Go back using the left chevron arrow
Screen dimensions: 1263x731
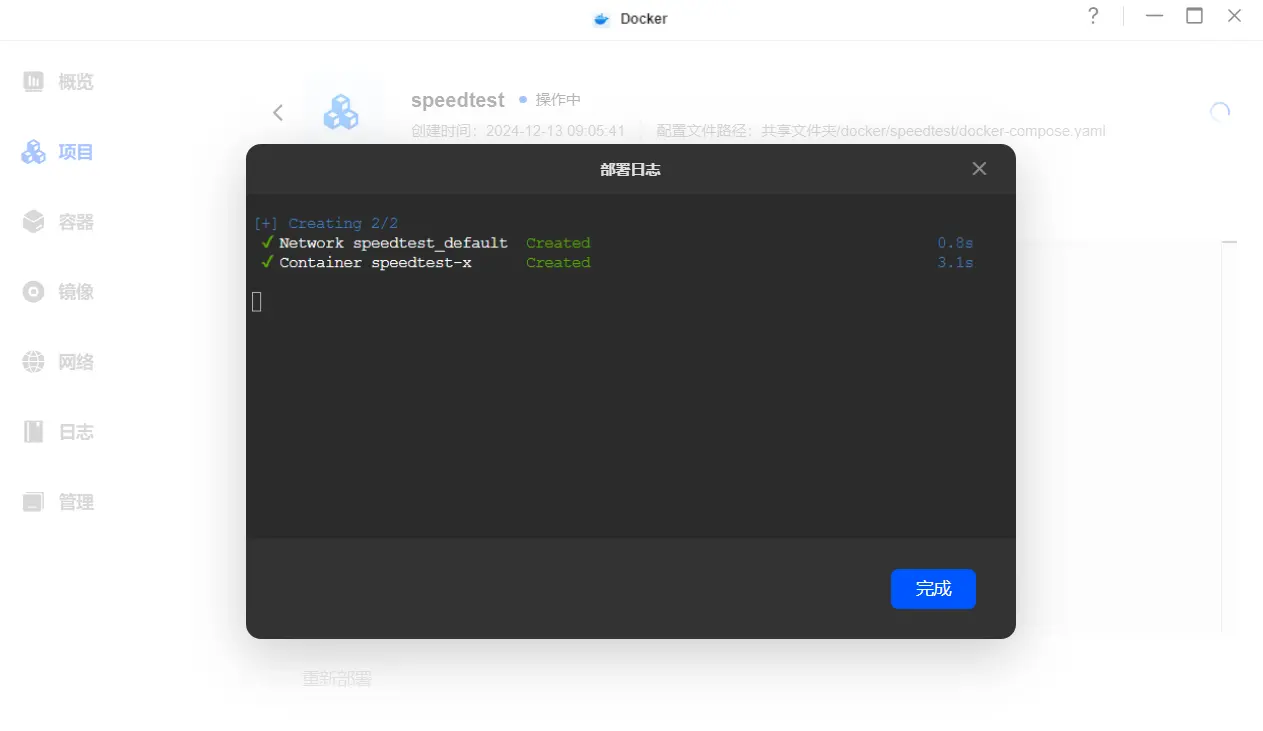[x=278, y=113]
